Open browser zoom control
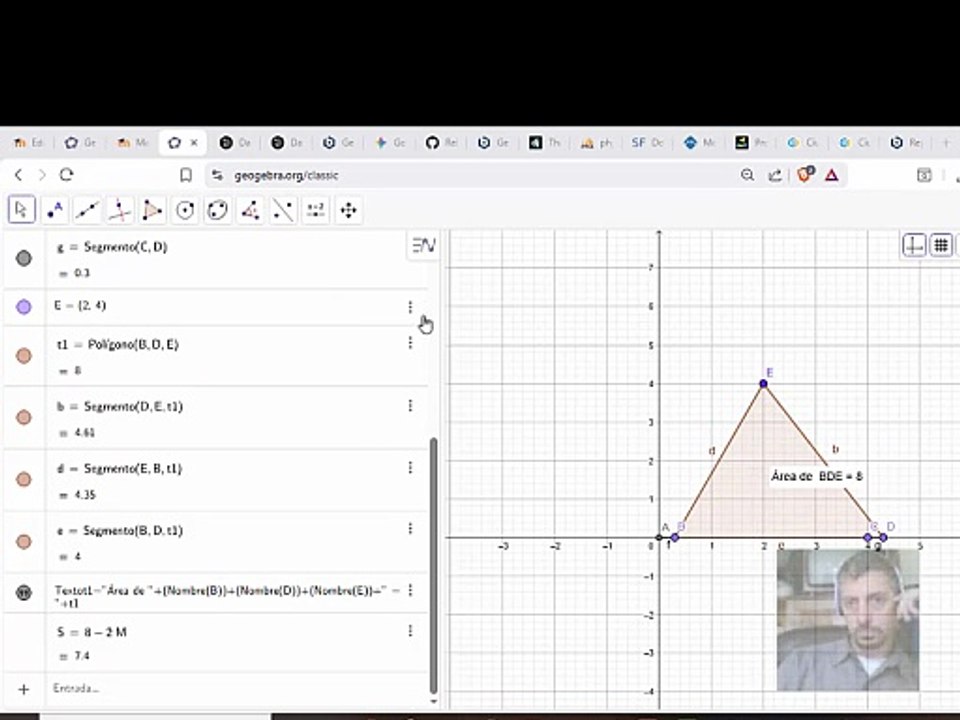 [747, 175]
